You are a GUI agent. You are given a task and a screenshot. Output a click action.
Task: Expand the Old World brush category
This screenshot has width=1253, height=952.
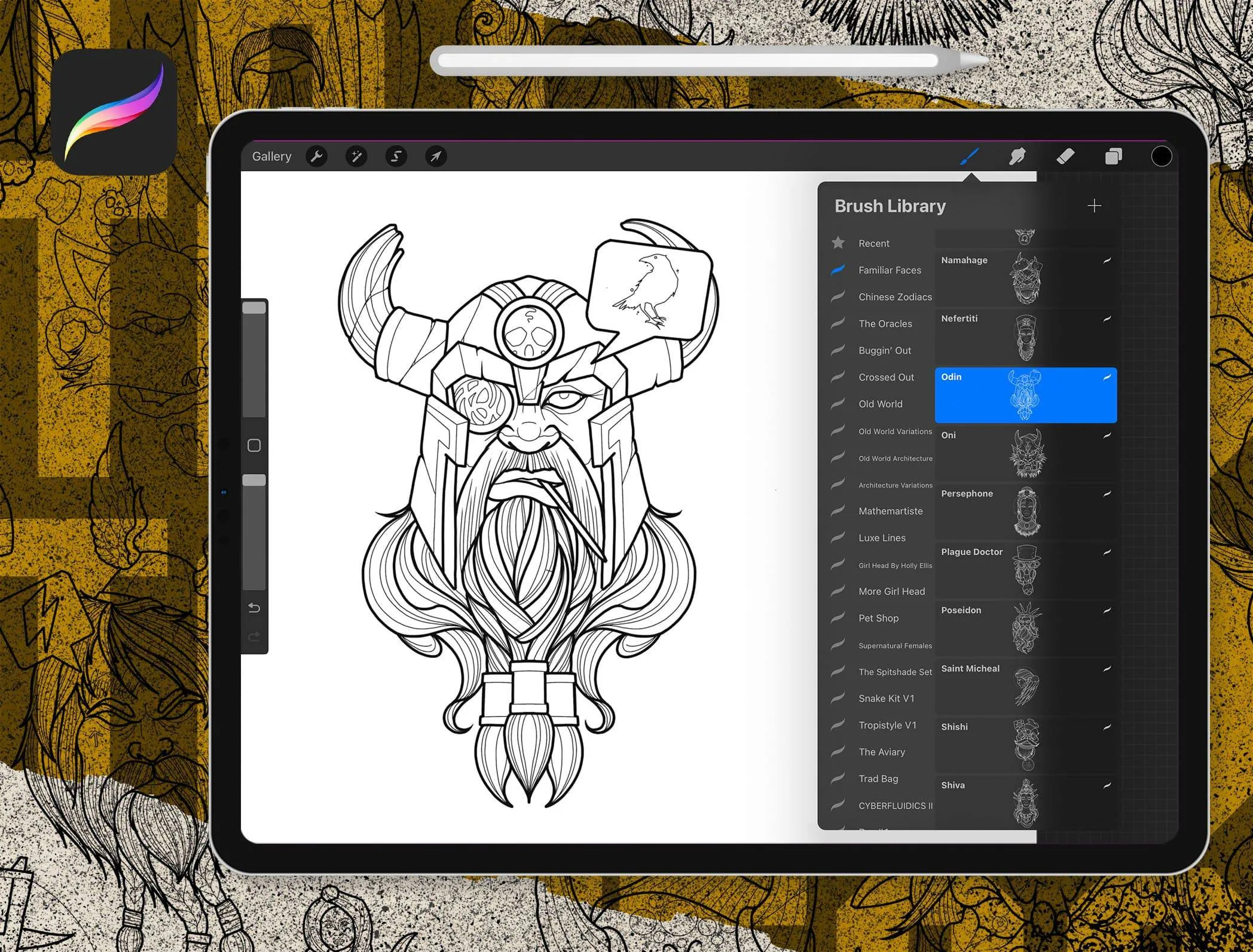pos(878,403)
